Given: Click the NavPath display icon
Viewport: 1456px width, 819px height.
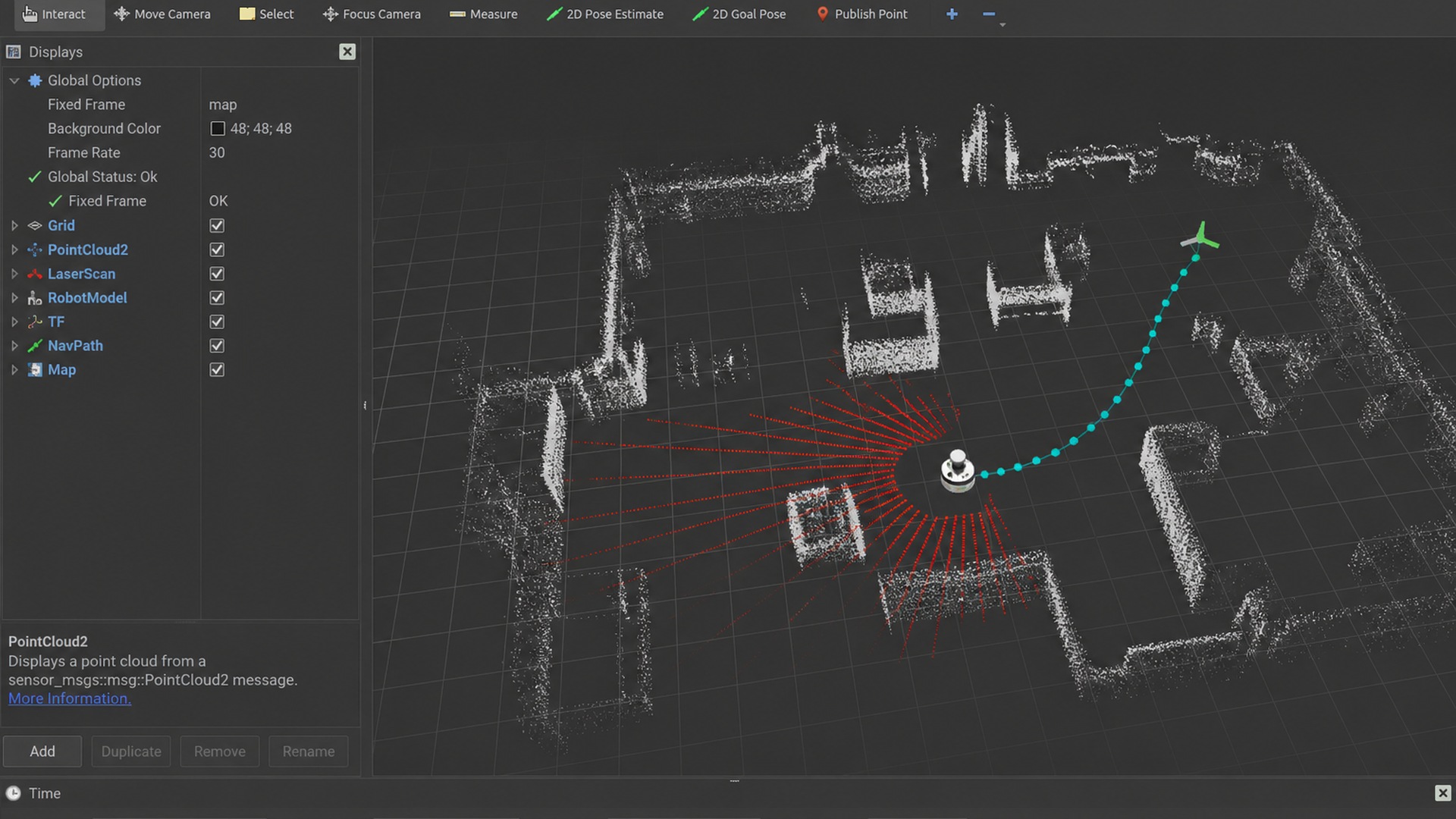Looking at the screenshot, I should (x=35, y=346).
